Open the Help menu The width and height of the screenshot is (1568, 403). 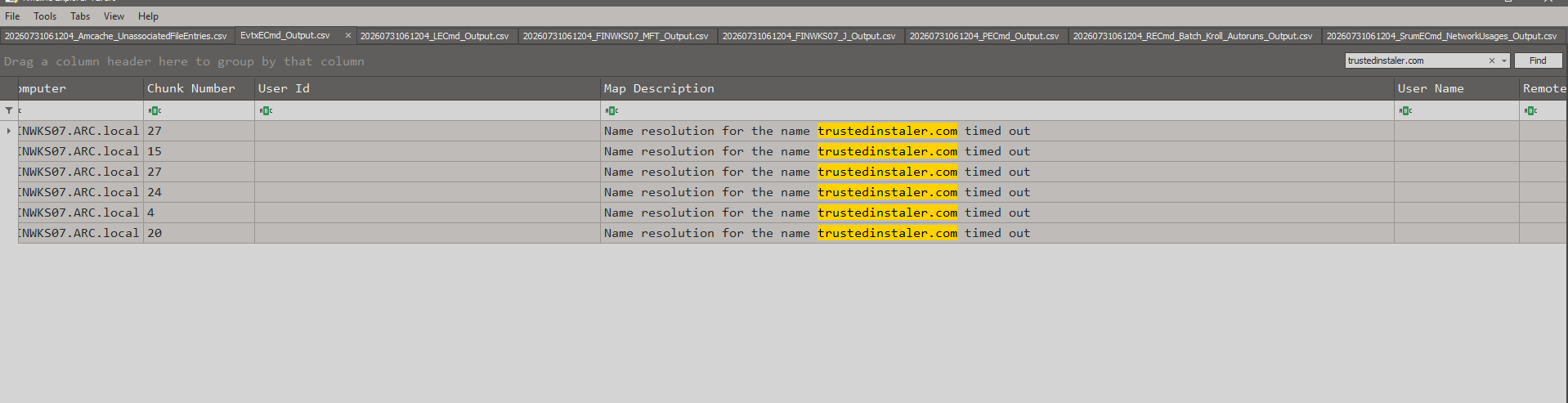(x=148, y=16)
